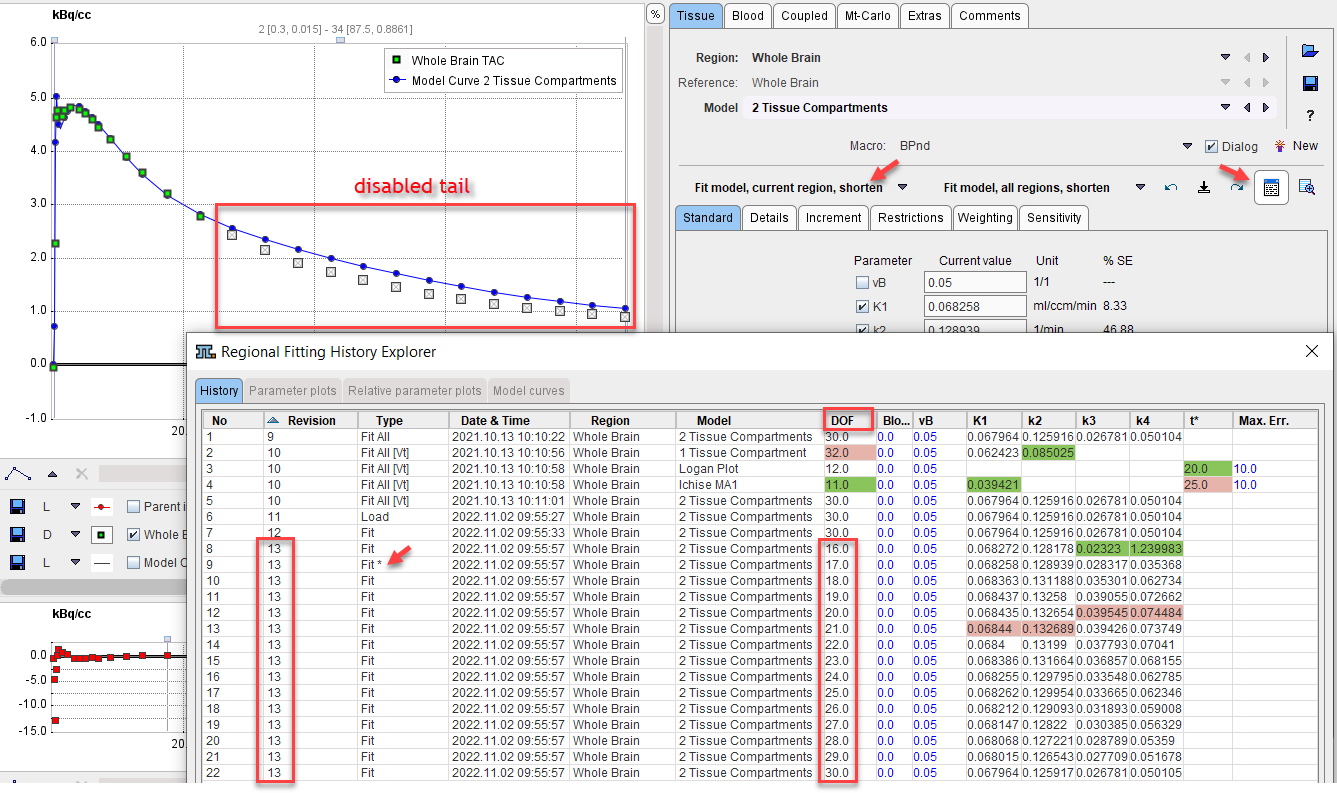Open the Mt-Carlo tab
This screenshot has width=1337, height=793.
[868, 15]
